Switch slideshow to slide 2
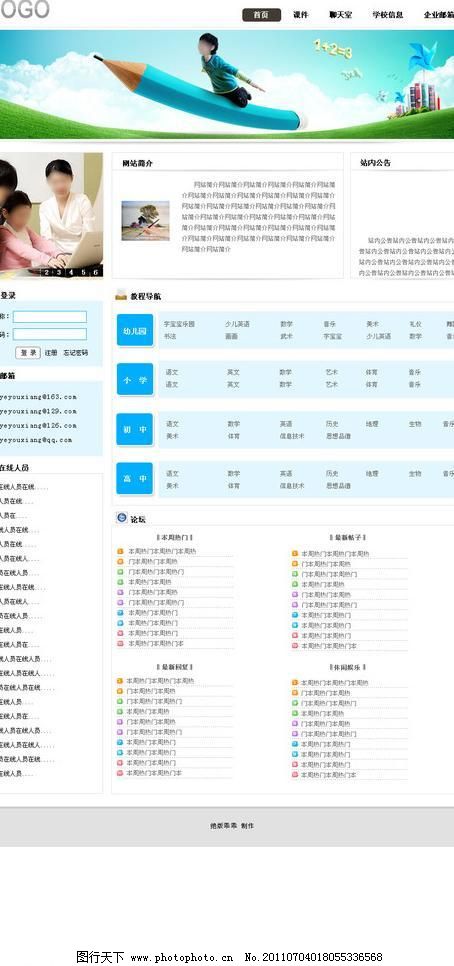 pyautogui.click(x=49, y=272)
